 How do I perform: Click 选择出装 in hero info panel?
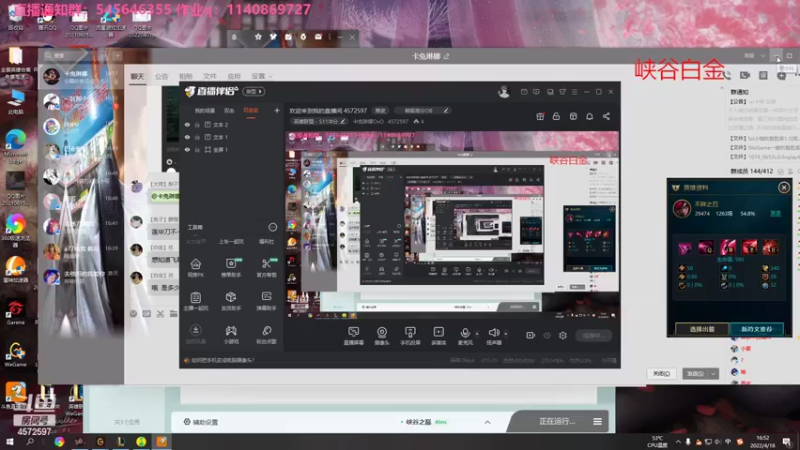[x=702, y=329]
